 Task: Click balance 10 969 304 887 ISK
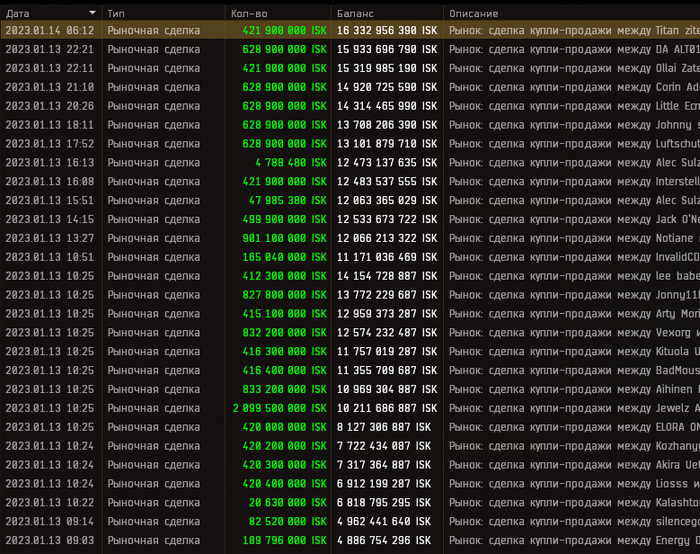[387, 389]
